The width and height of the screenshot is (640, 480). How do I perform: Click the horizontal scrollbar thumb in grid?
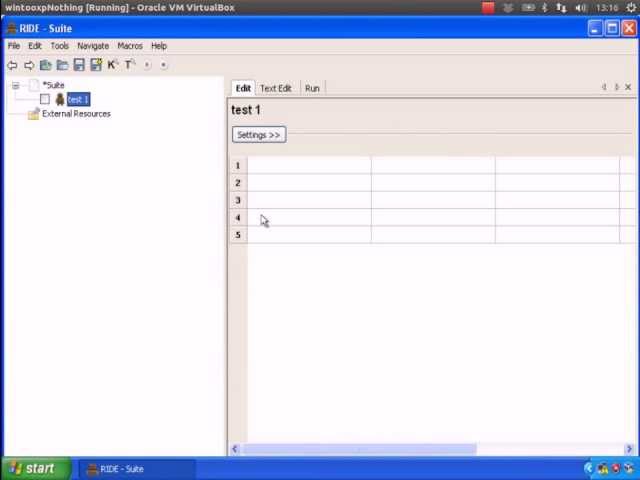coord(360,449)
